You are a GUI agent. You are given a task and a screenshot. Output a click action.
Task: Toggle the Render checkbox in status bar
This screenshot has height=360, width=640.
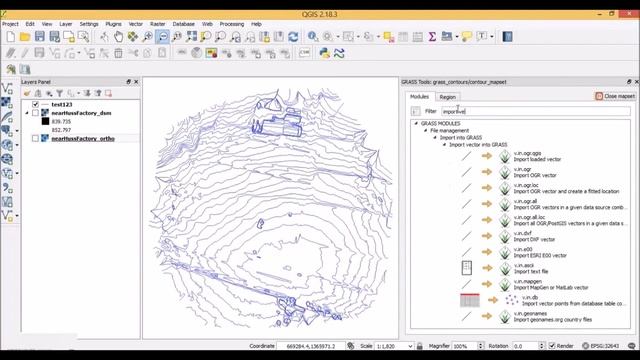pyautogui.click(x=552, y=346)
